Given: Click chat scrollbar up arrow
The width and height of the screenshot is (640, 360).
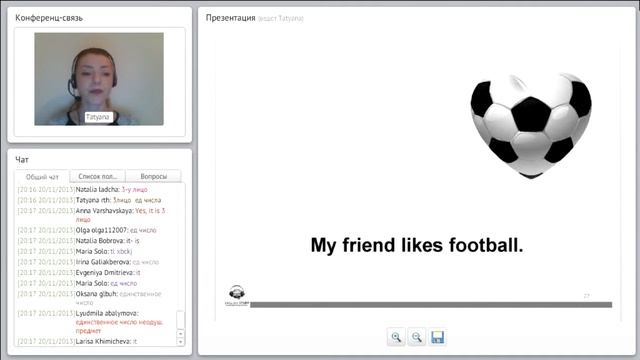Looking at the screenshot, I should tap(180, 333).
